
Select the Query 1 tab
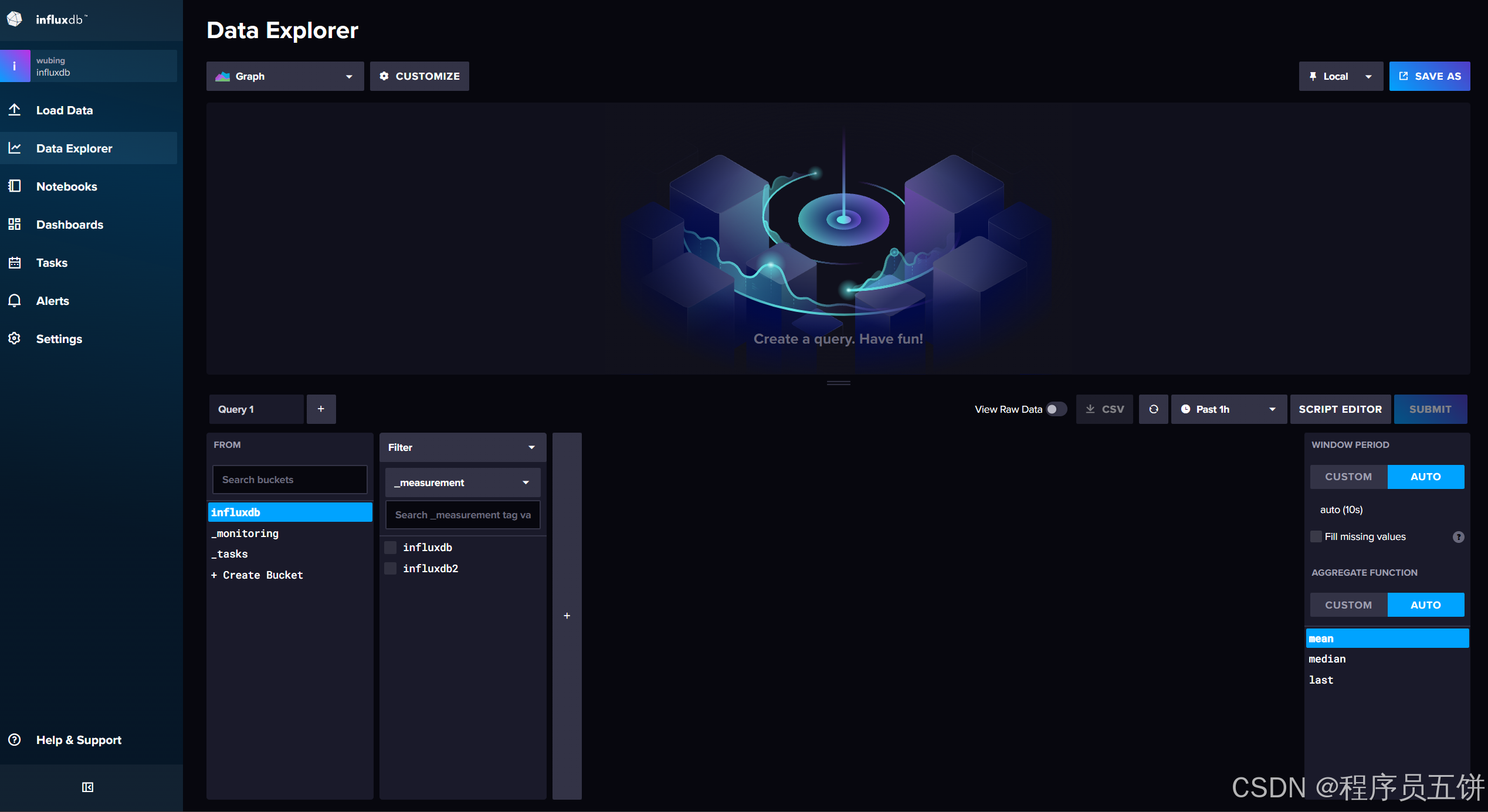tap(256, 409)
